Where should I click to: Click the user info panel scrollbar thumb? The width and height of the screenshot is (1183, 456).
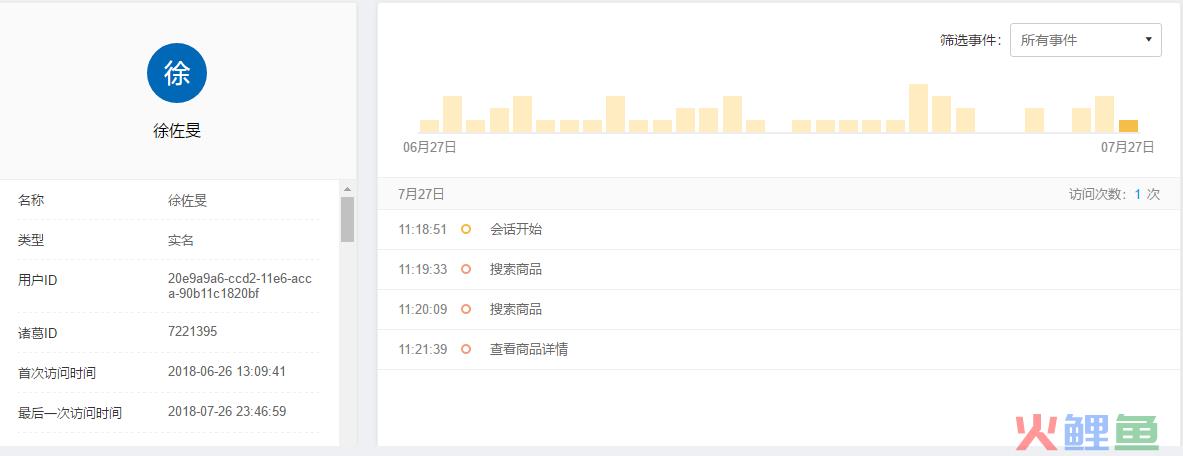coord(347,219)
